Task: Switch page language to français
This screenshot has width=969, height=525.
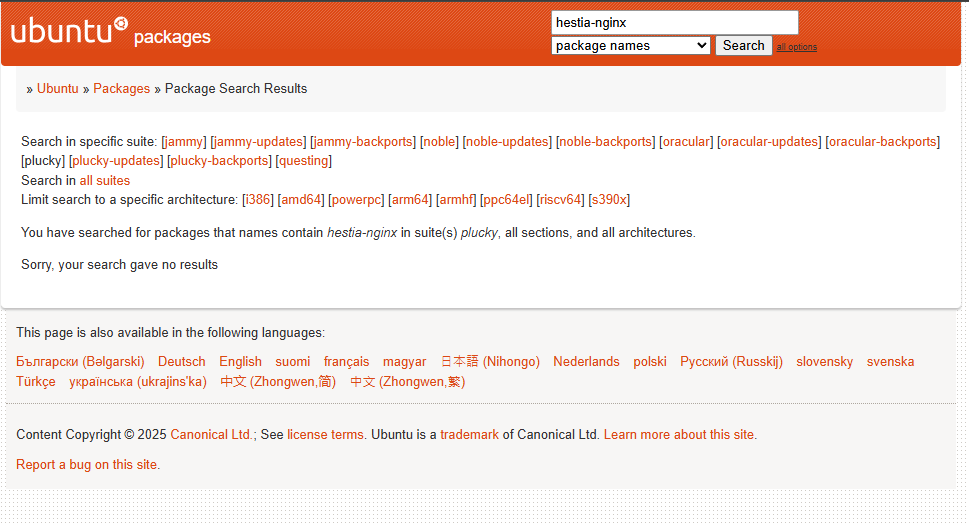Action: click(x=347, y=361)
